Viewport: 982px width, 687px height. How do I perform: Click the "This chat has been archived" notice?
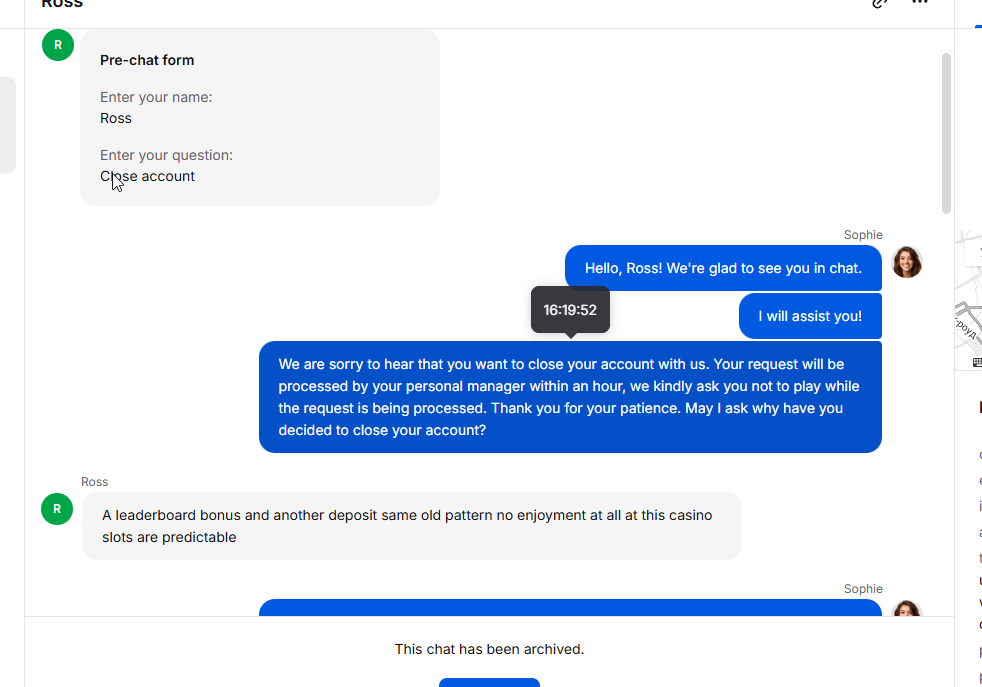tap(489, 649)
